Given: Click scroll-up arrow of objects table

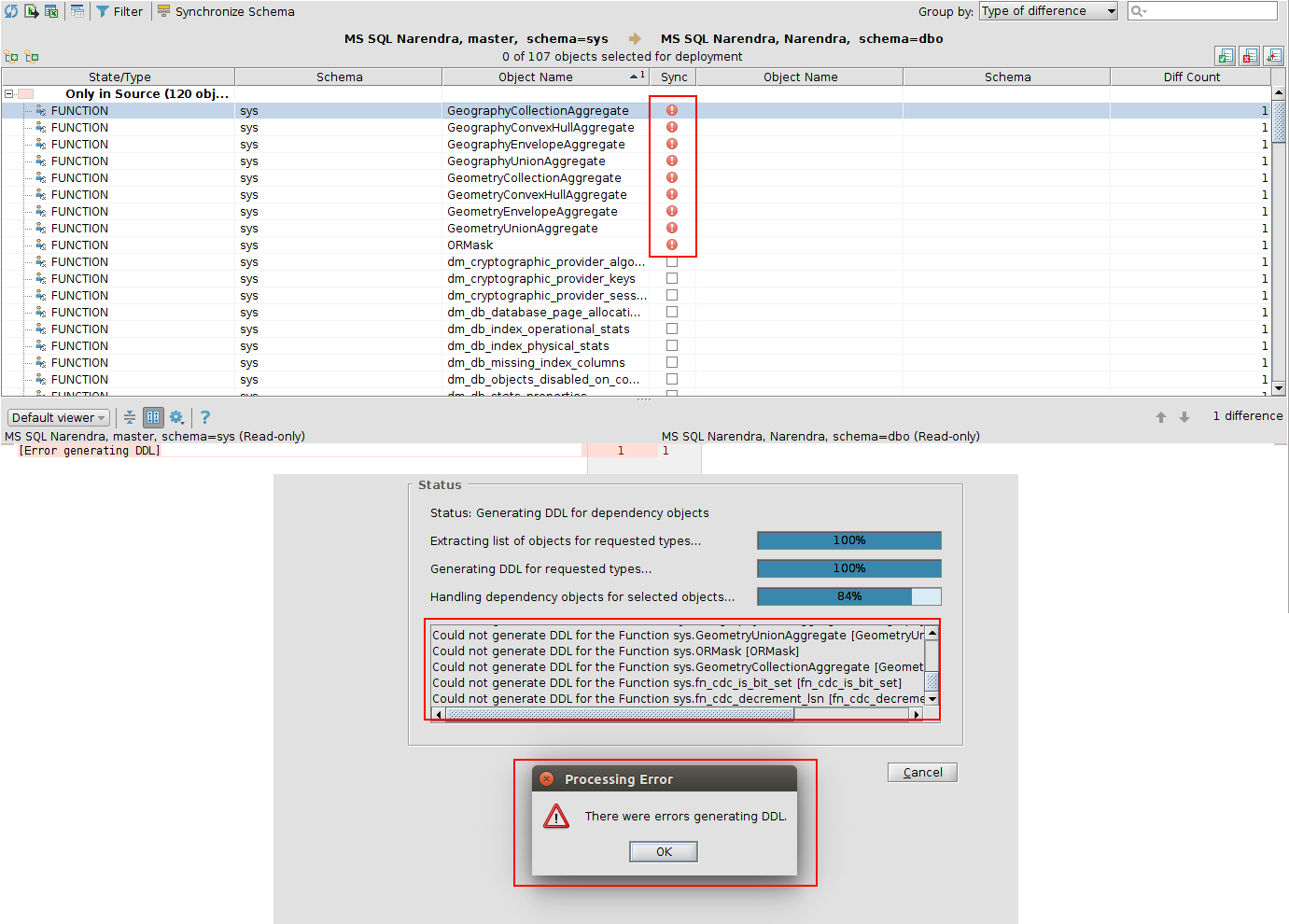Looking at the screenshot, I should coord(1279,93).
